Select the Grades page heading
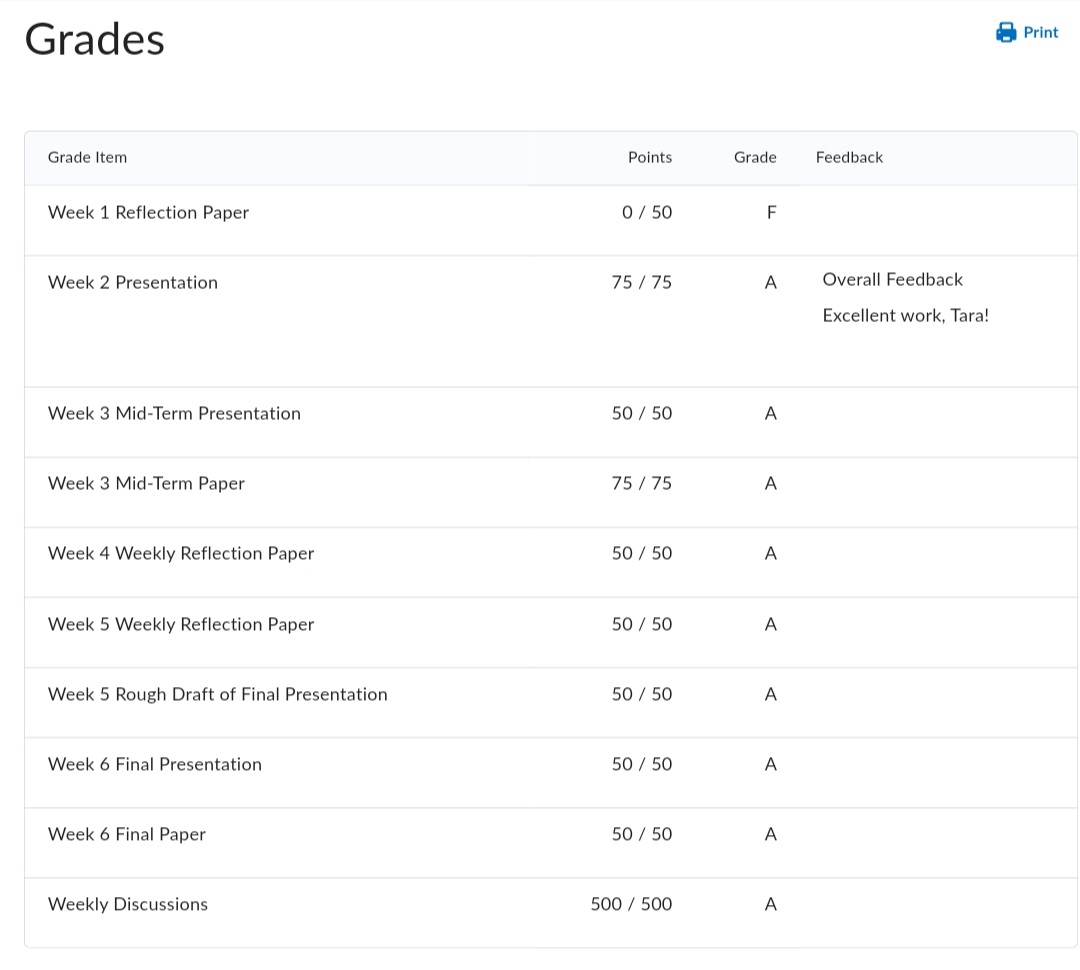This screenshot has width=1080, height=970. pyautogui.click(x=94, y=40)
